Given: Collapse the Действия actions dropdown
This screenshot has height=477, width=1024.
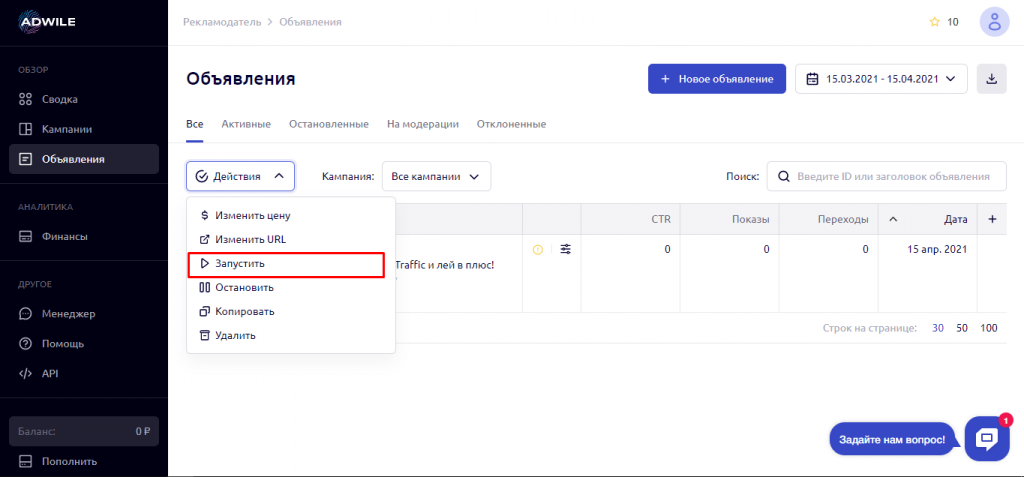Looking at the screenshot, I should pyautogui.click(x=240, y=176).
